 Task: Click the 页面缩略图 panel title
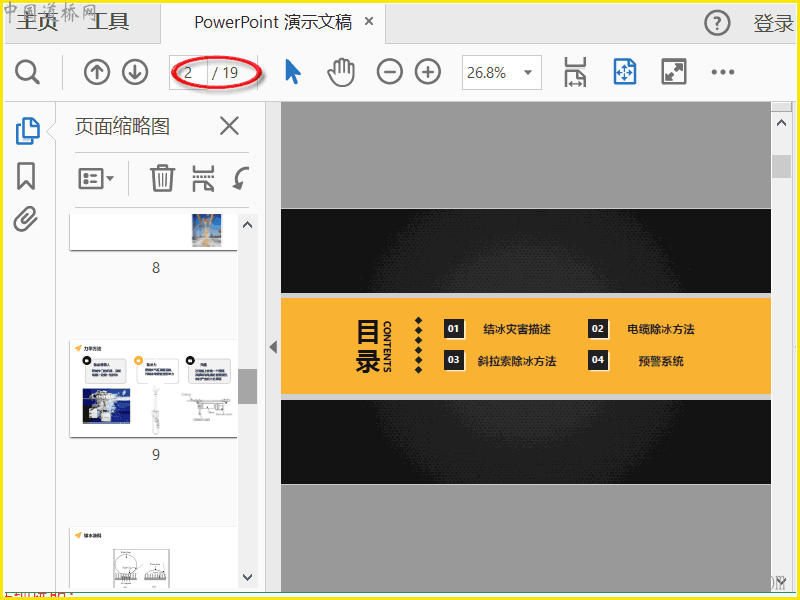click(x=122, y=126)
